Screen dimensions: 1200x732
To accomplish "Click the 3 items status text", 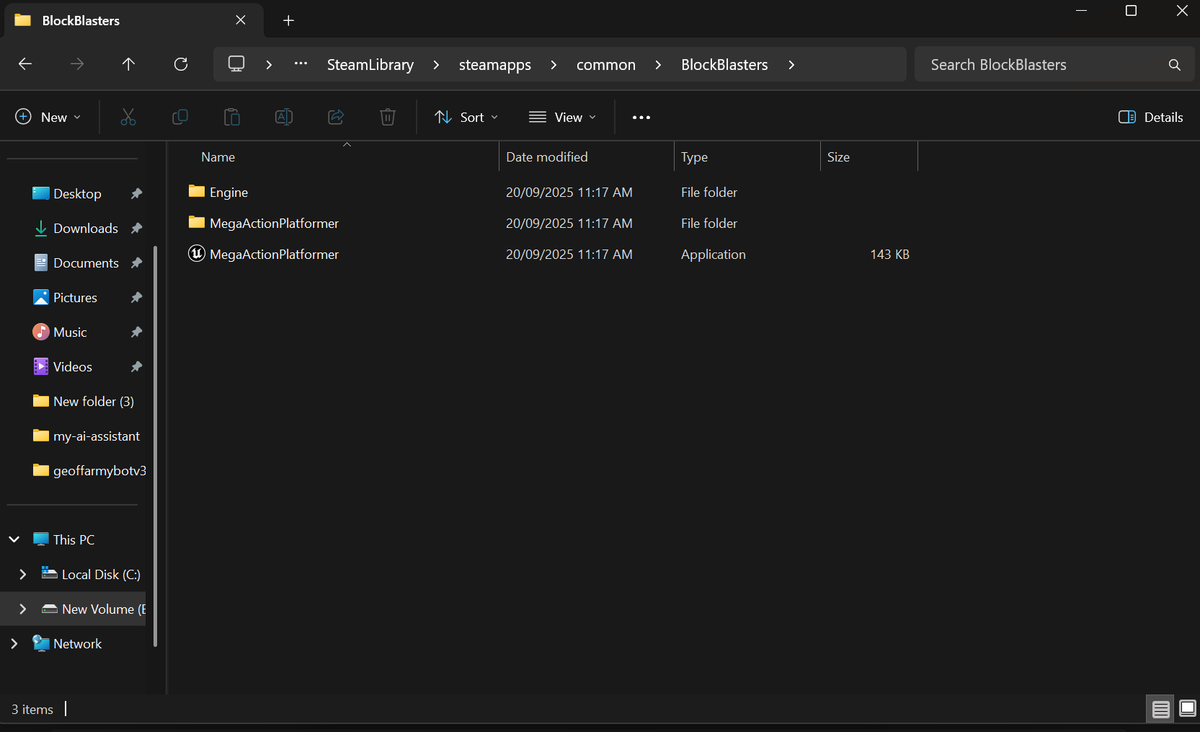I will pyautogui.click(x=32, y=709).
